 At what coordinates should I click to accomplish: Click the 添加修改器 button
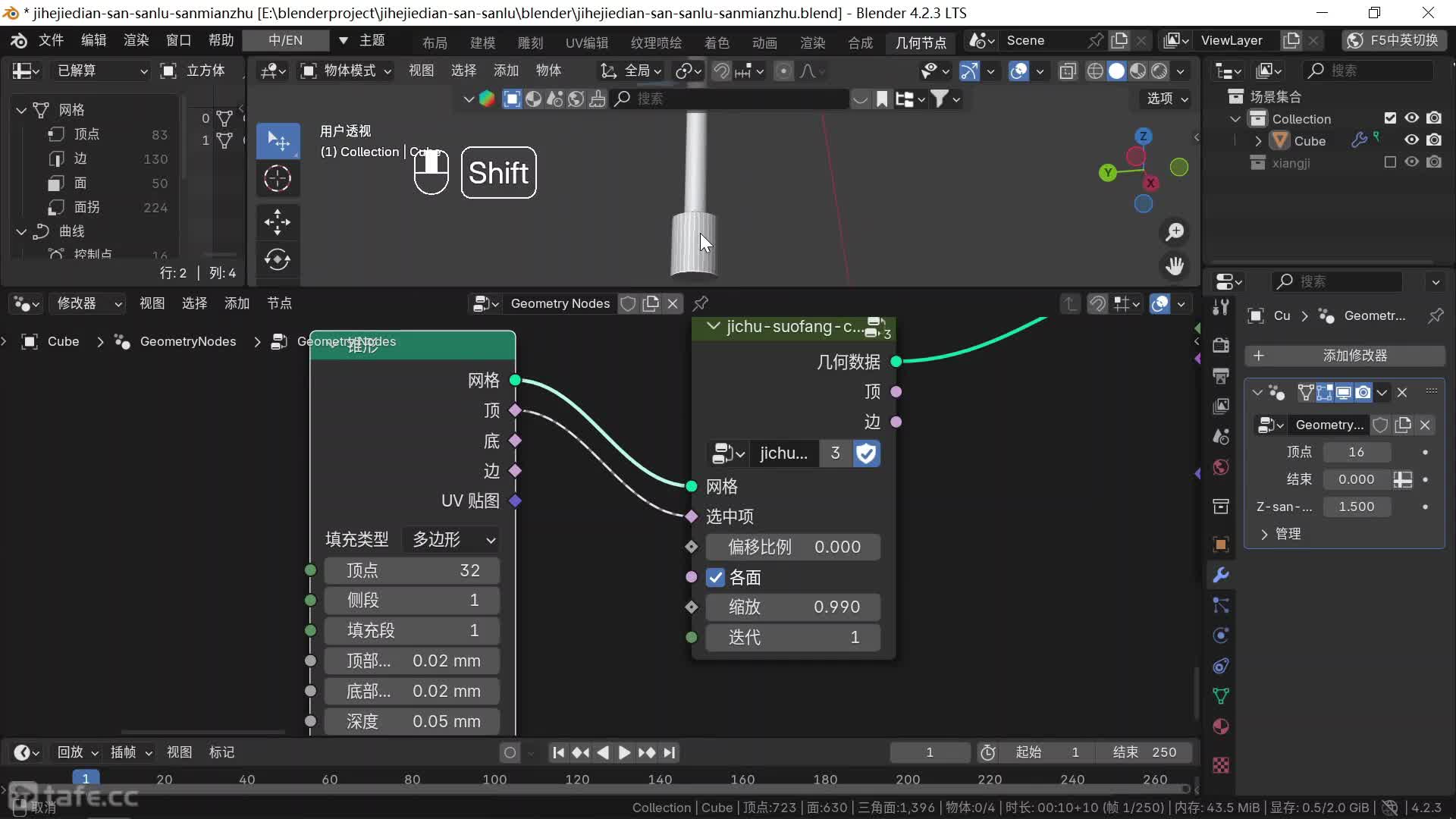1345,356
